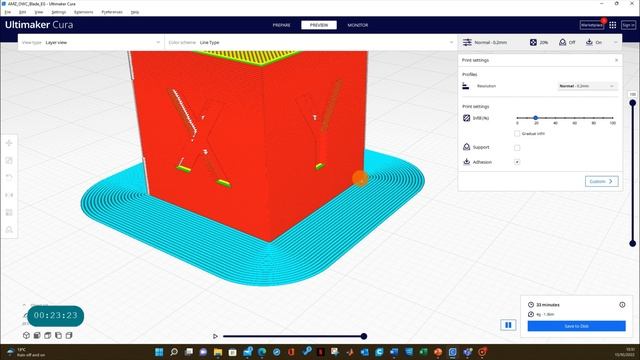Screen dimensions: 640x360
Task: Click the Normal 0.2mm profile summary icon
Action: tap(467, 42)
